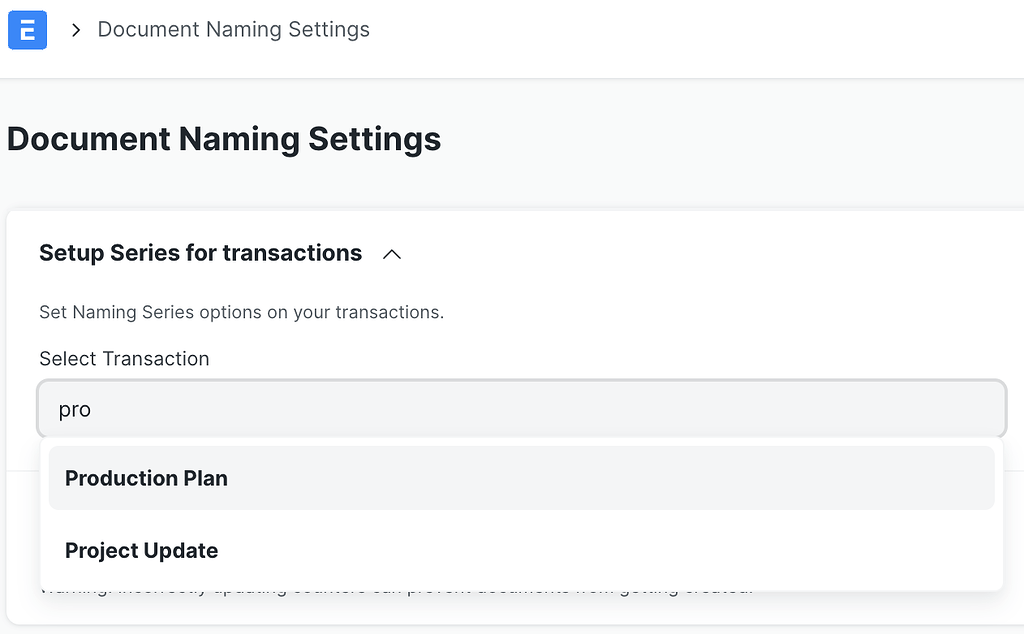The image size is (1024, 634).
Task: Click the Document Naming Settings breadcrumb
Action: pyautogui.click(x=233, y=30)
